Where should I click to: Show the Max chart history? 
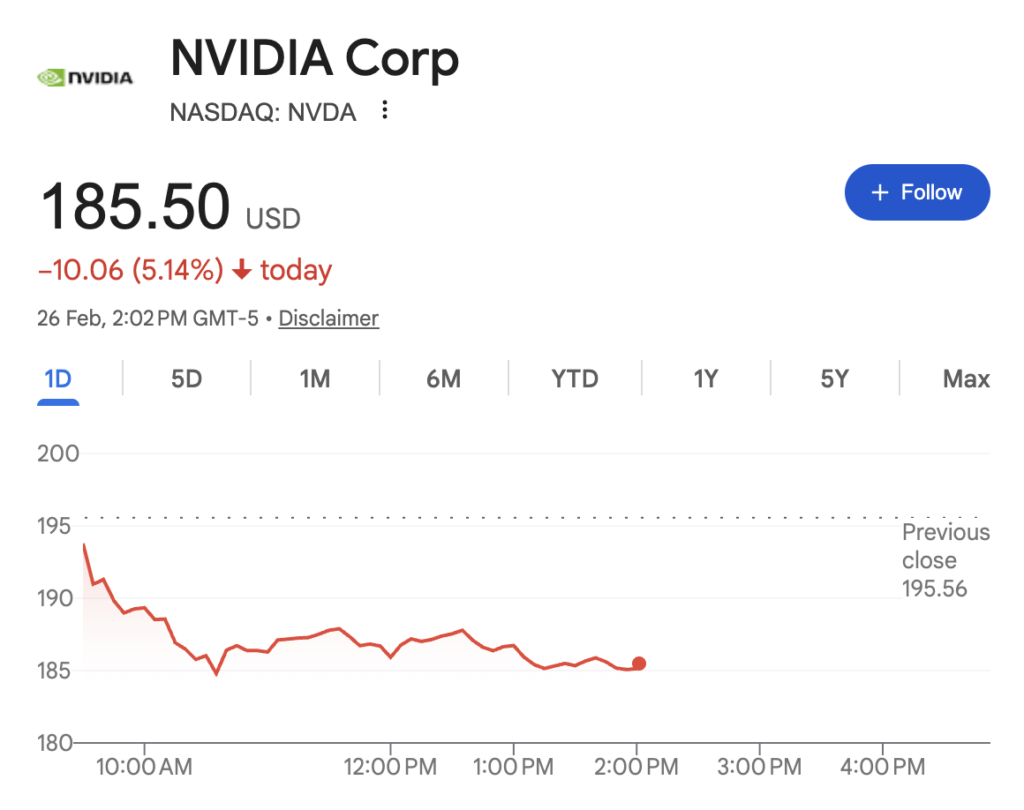[964, 379]
